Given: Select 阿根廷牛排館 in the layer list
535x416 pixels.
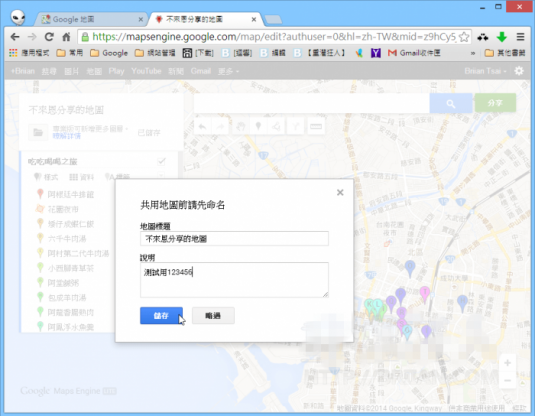Looking at the screenshot, I should (x=71, y=194).
